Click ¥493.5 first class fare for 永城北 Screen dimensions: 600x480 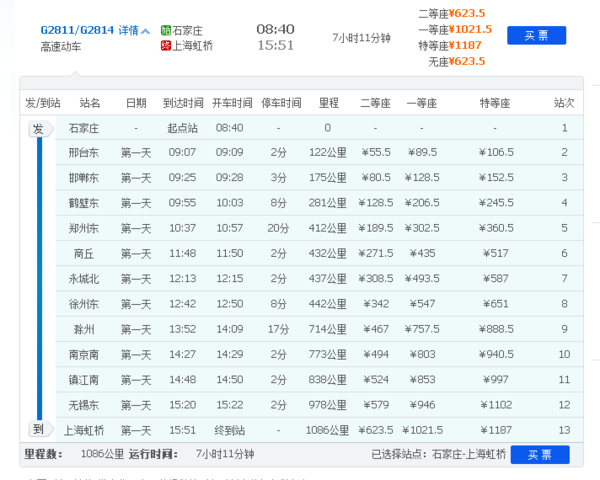pos(422,279)
